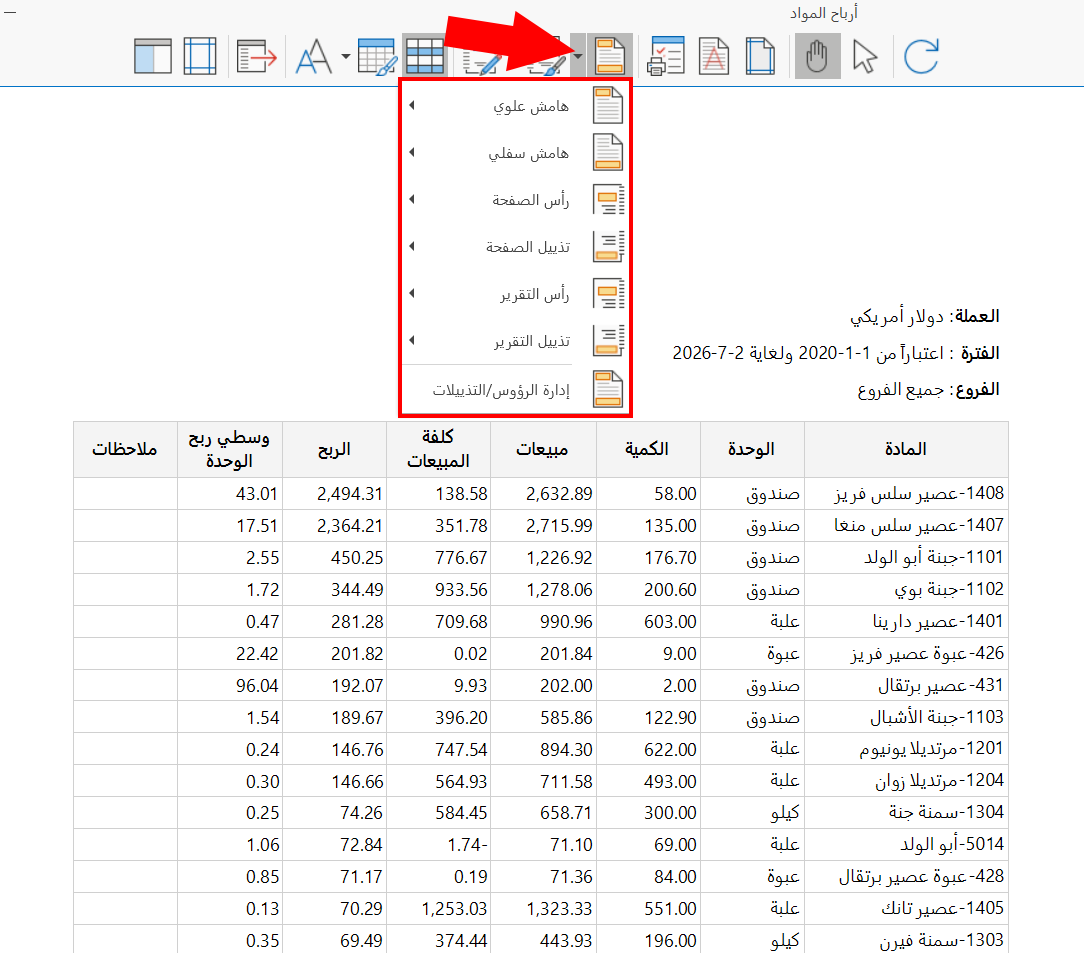Click the bottom margin page icon in menu
The width and height of the screenshot is (1084, 953).
click(x=608, y=153)
